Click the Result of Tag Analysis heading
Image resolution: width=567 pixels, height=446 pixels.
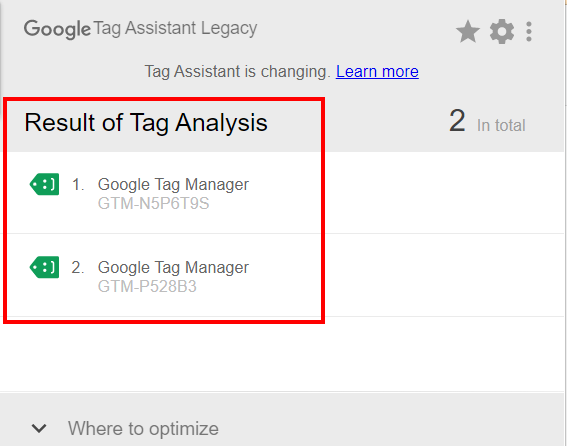pos(146,123)
